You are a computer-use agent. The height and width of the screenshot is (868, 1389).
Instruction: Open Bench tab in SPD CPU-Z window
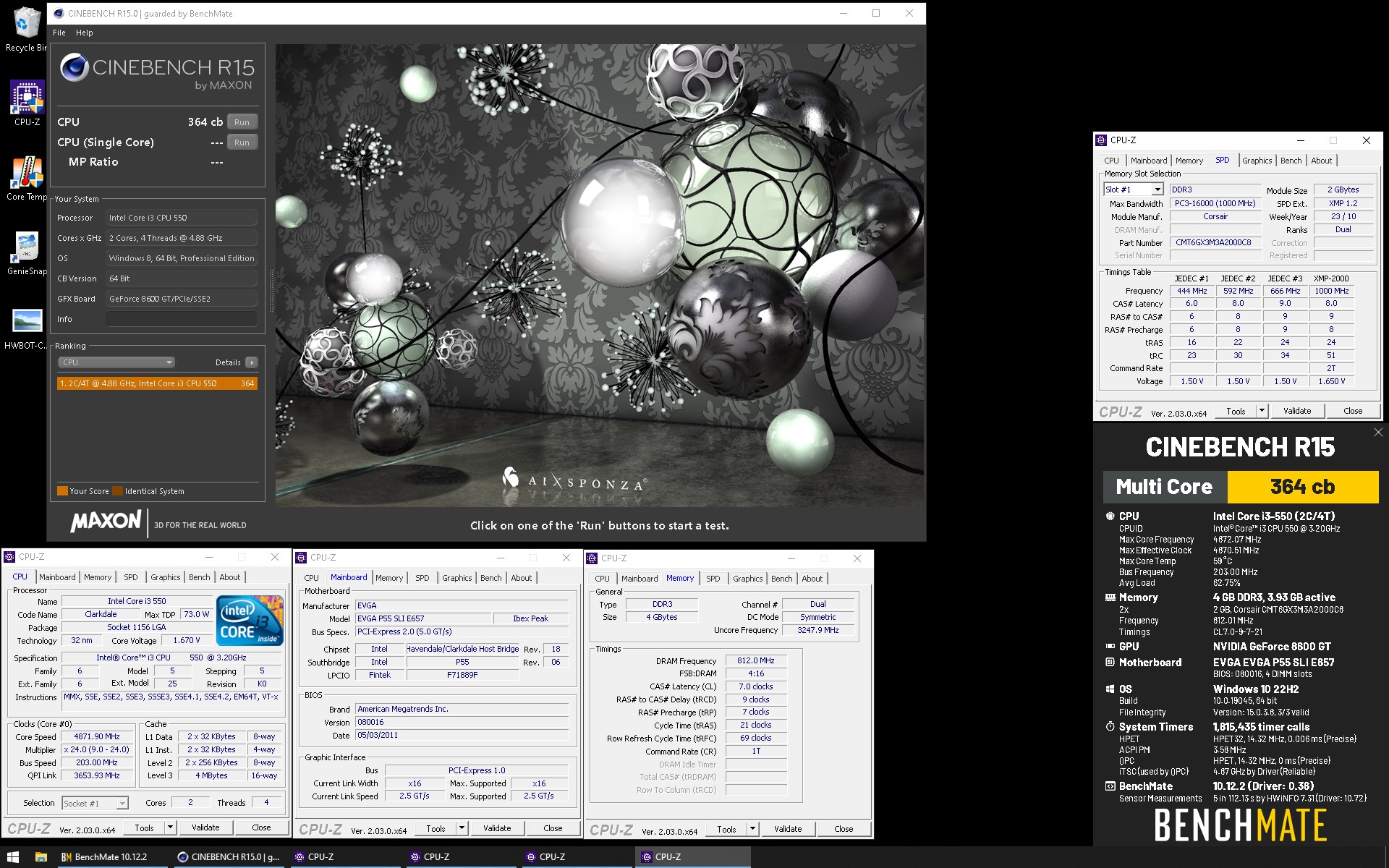coord(1291,161)
